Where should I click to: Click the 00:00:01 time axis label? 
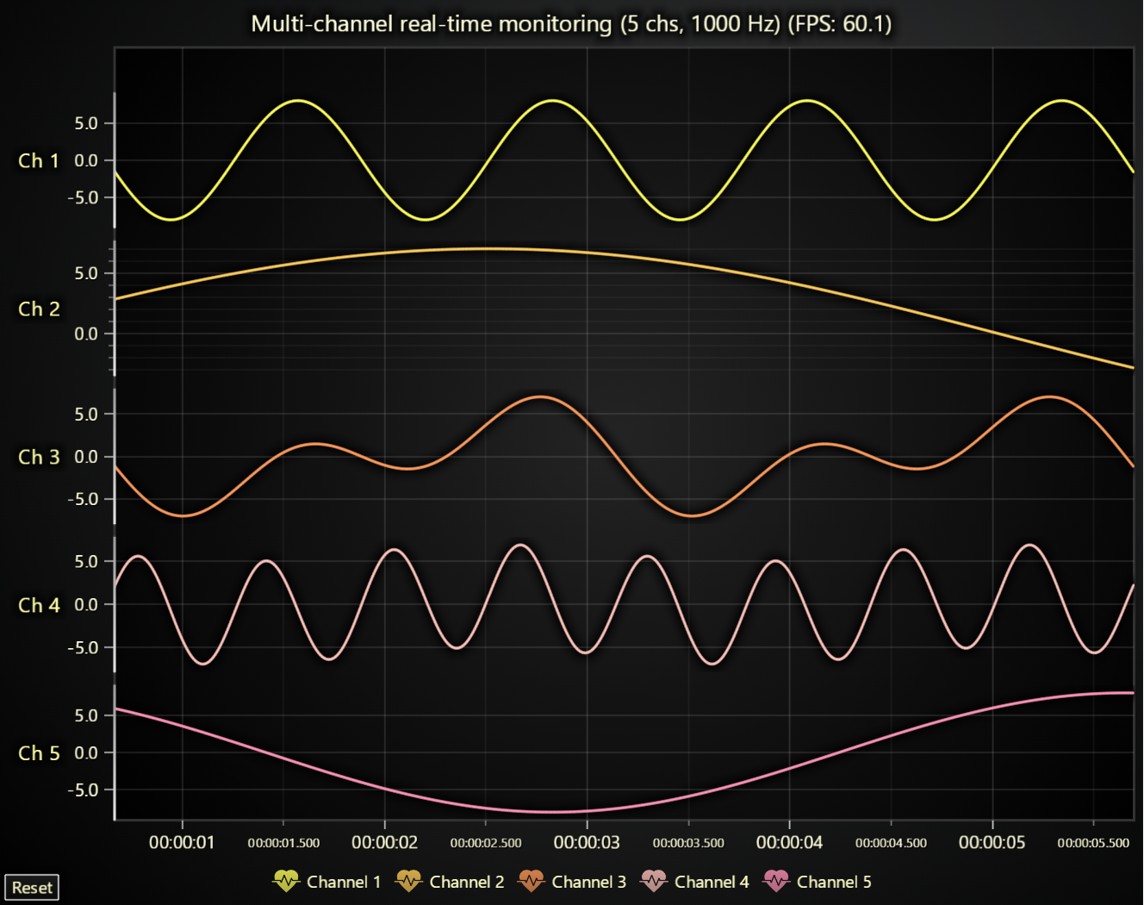[x=182, y=842]
